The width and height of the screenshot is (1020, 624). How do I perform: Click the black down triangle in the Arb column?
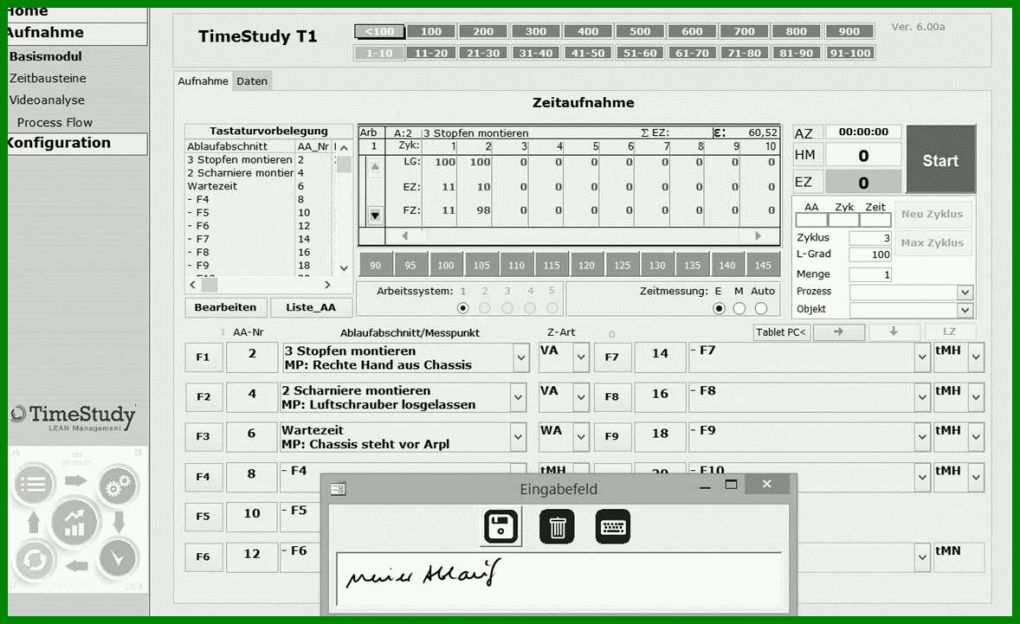(x=375, y=215)
